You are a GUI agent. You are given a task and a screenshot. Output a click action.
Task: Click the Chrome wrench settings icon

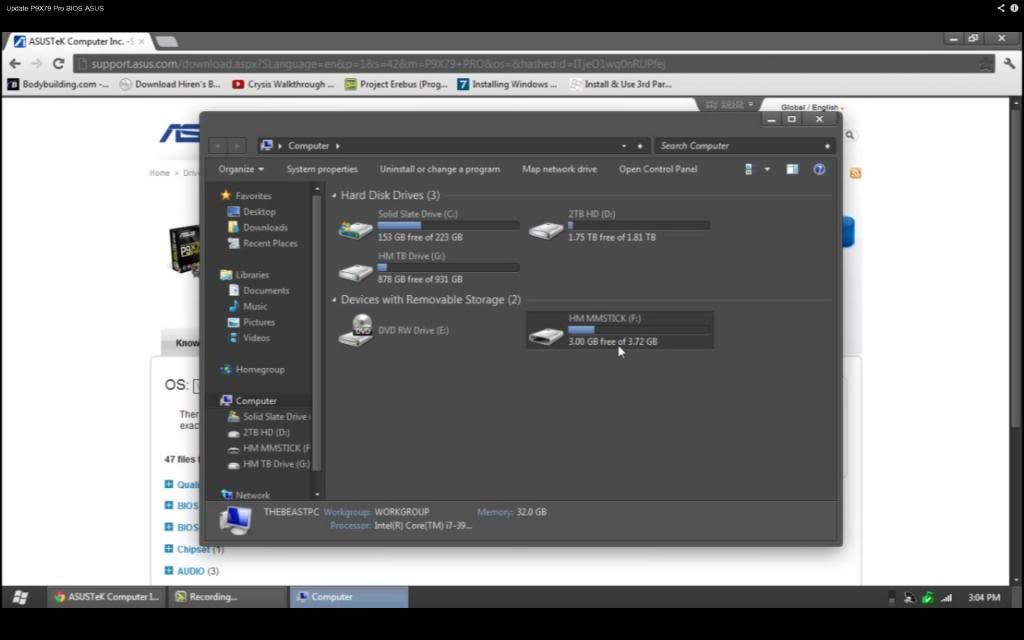coord(1010,63)
